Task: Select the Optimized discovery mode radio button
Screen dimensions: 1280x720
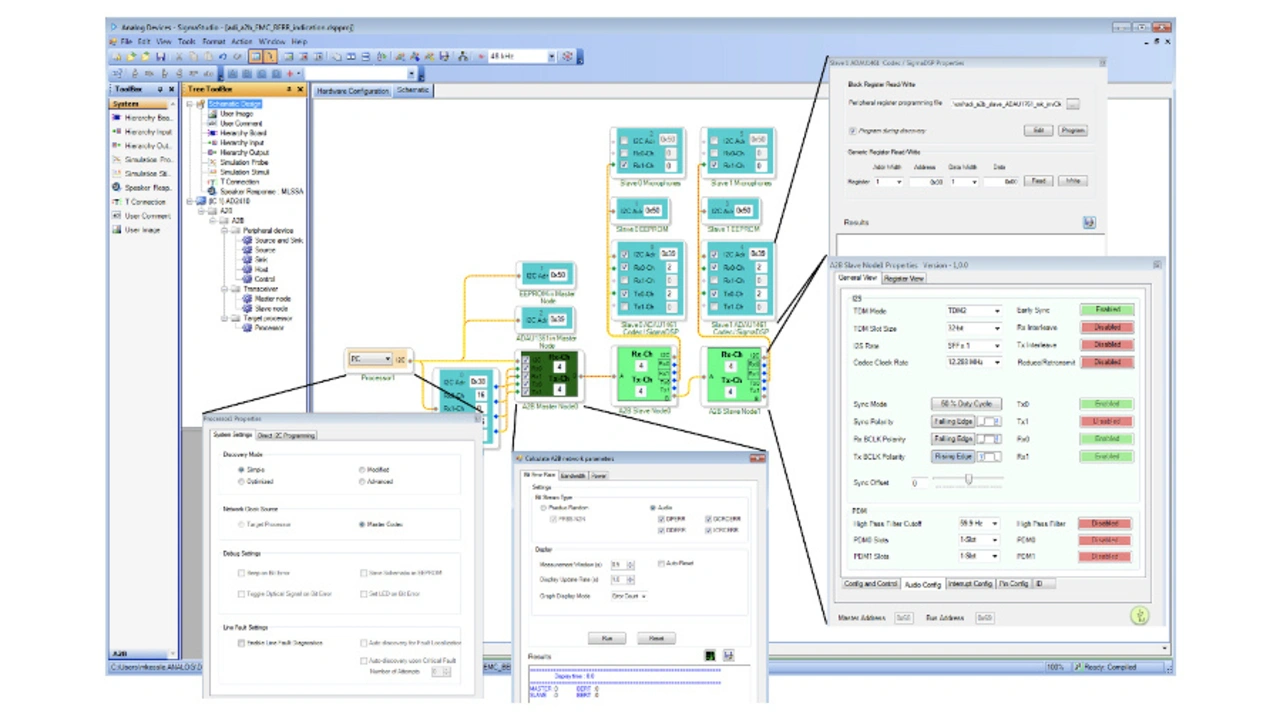Action: pos(241,482)
